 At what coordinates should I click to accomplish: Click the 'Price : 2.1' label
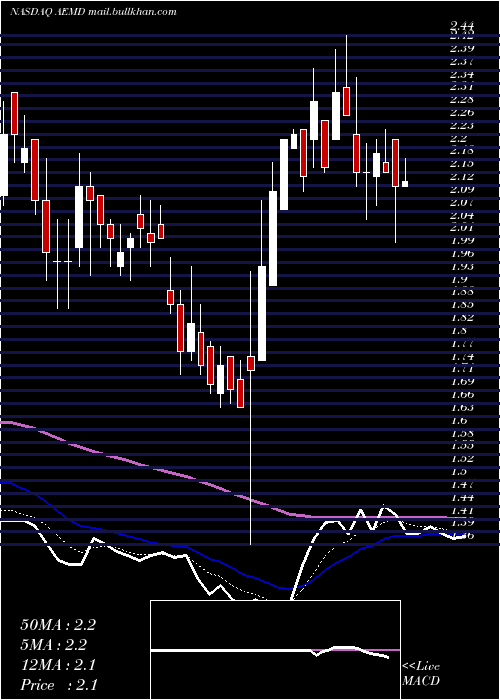[59, 685]
